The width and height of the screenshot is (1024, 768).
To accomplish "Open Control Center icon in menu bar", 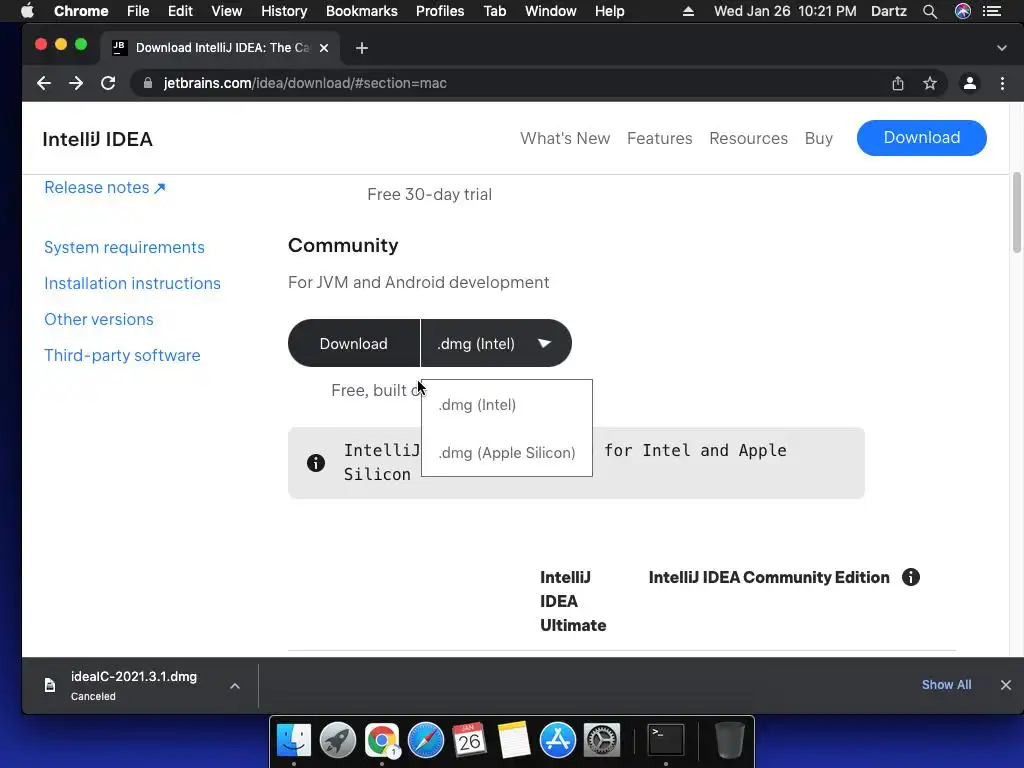I will point(992,11).
